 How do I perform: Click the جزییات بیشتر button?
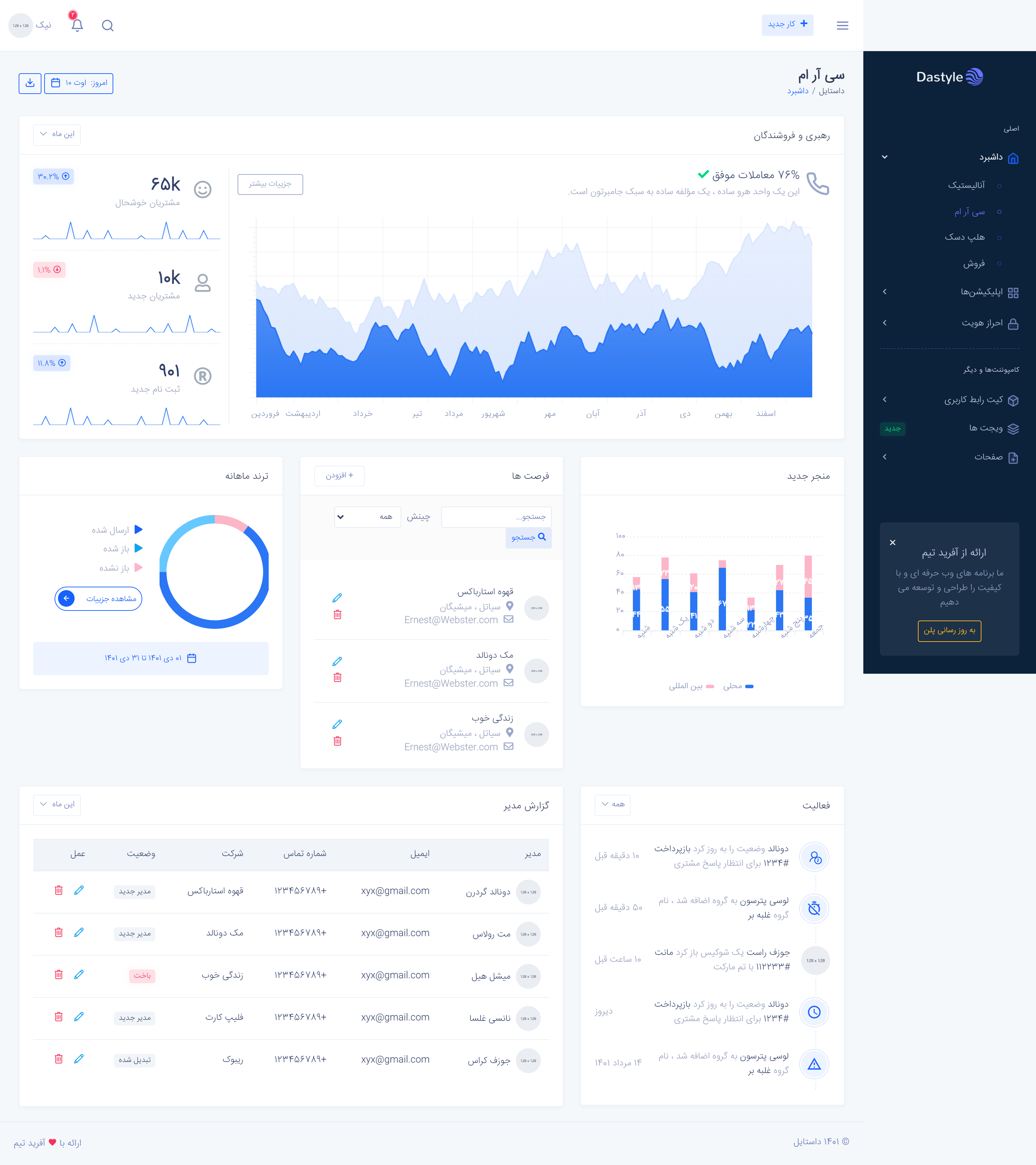point(270,184)
